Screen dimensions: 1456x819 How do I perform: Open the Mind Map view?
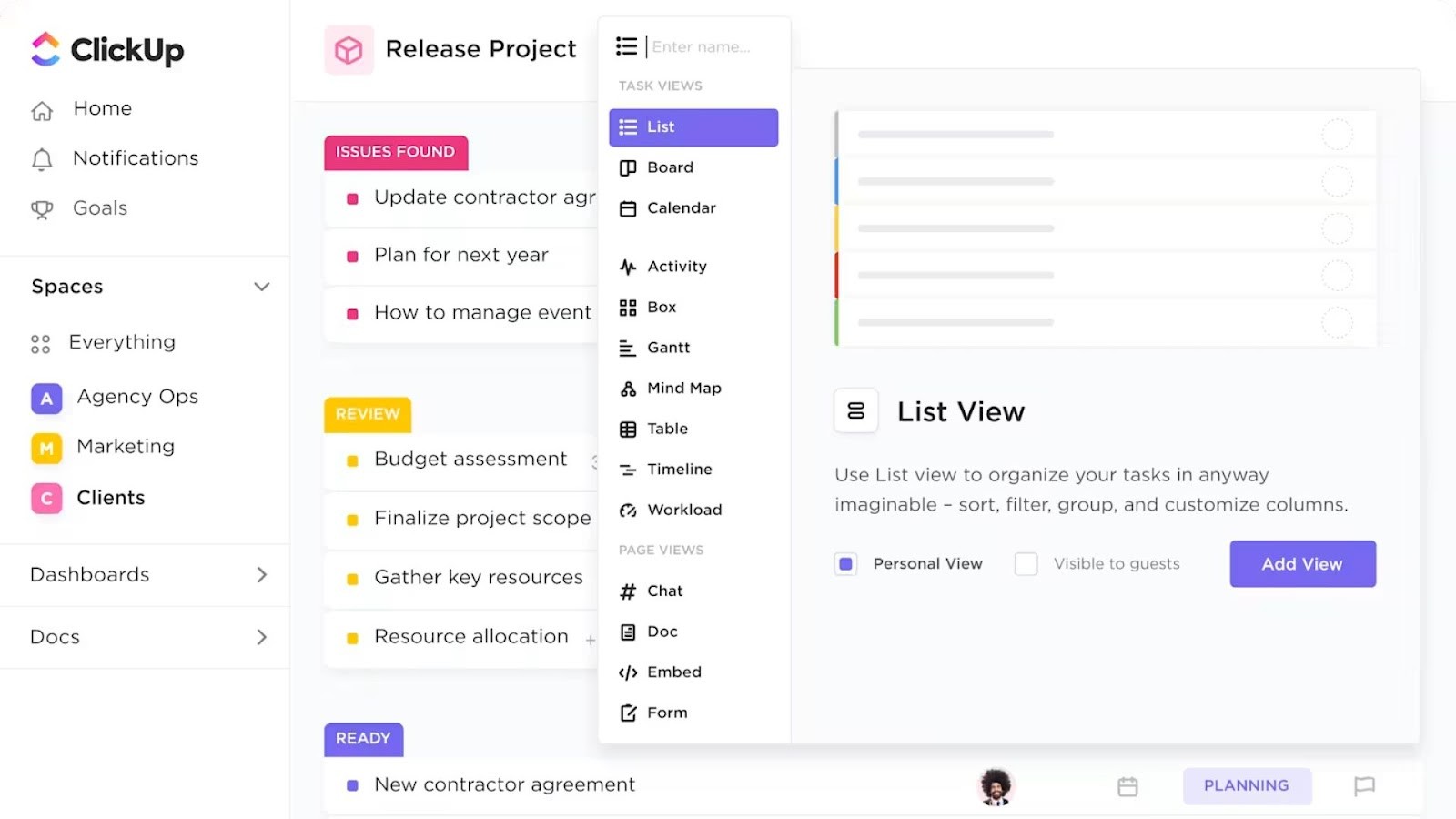684,388
